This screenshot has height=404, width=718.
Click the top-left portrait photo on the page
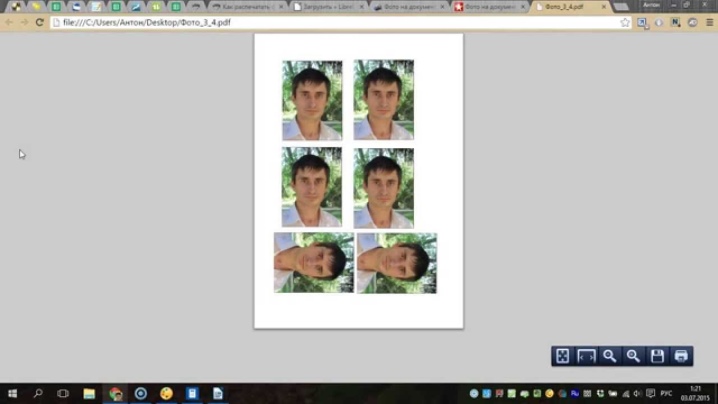click(312, 100)
